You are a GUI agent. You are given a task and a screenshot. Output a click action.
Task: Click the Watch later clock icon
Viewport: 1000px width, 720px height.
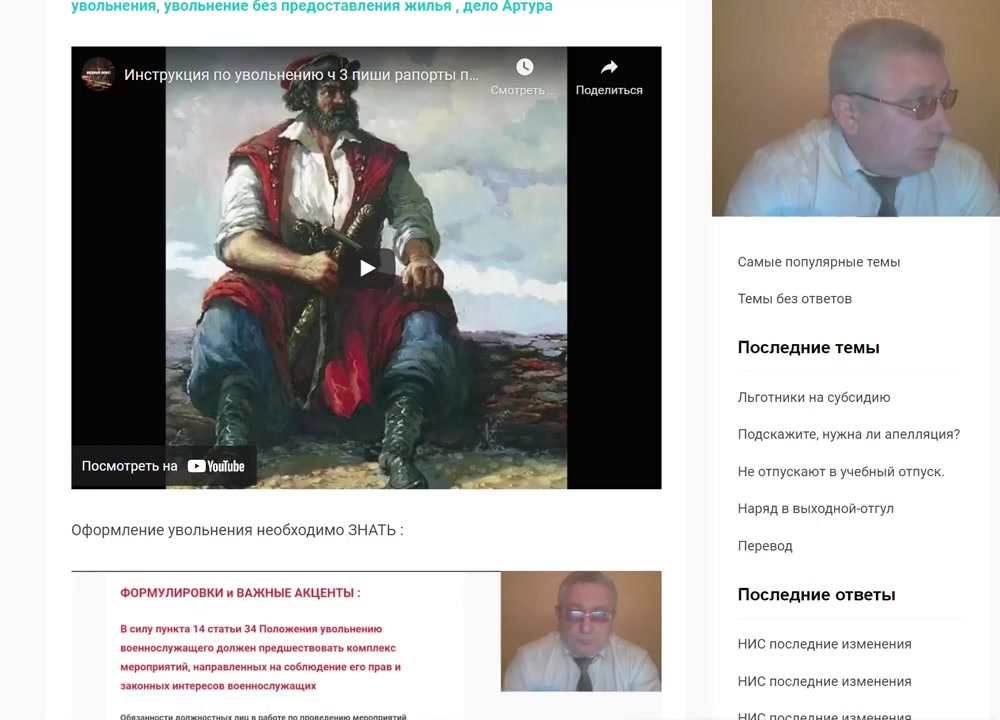click(524, 67)
